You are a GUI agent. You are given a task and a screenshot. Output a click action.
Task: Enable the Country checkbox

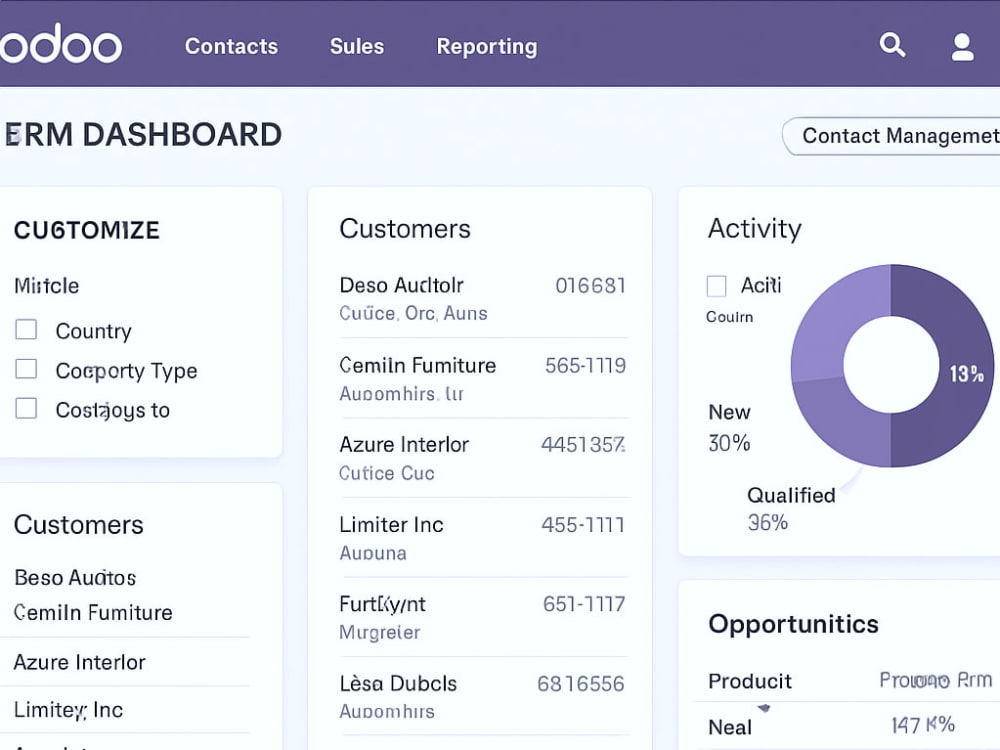[x=26, y=330]
